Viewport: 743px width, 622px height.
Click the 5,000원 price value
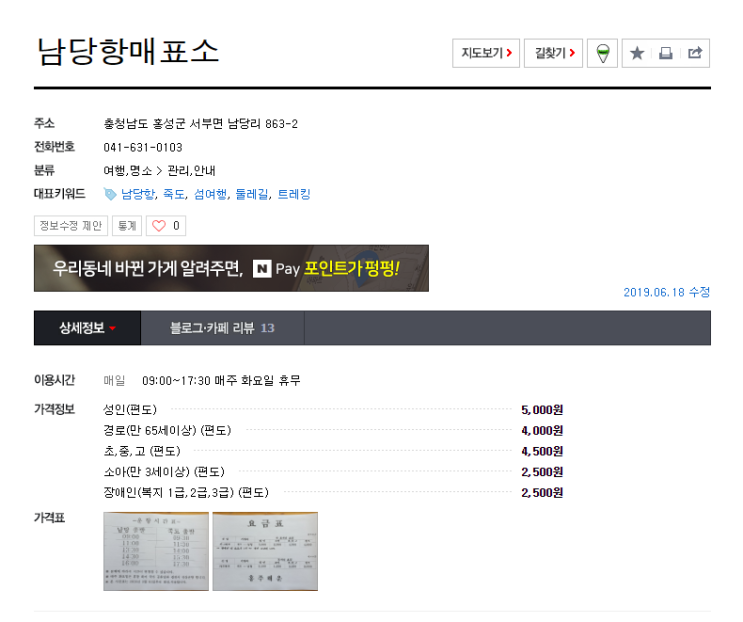(x=542, y=410)
